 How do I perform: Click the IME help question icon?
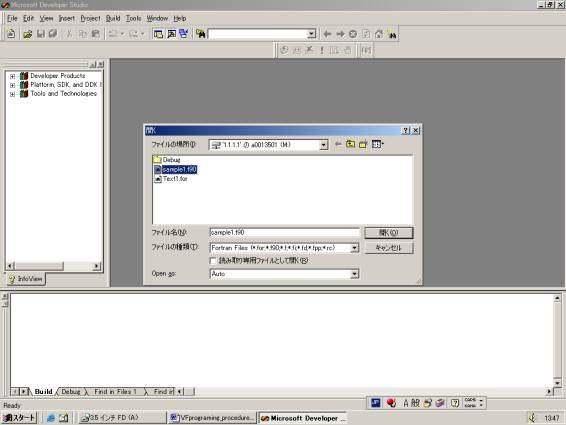[x=455, y=403]
